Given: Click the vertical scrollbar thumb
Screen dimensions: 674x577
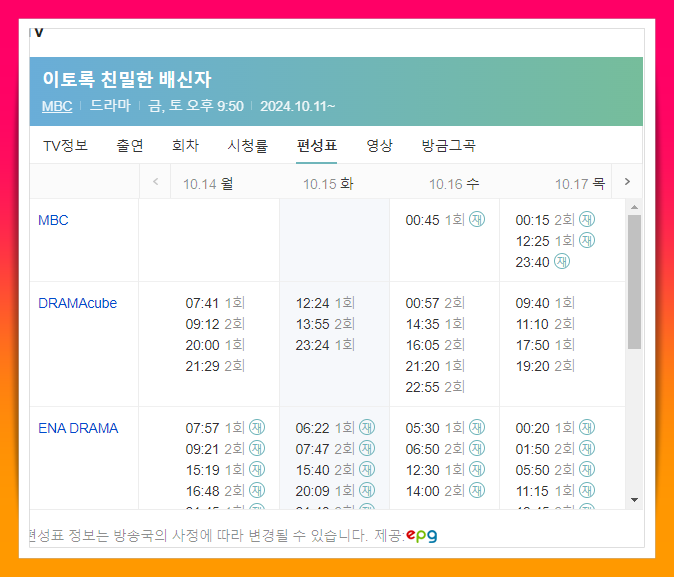Looking at the screenshot, I should pyautogui.click(x=634, y=282).
